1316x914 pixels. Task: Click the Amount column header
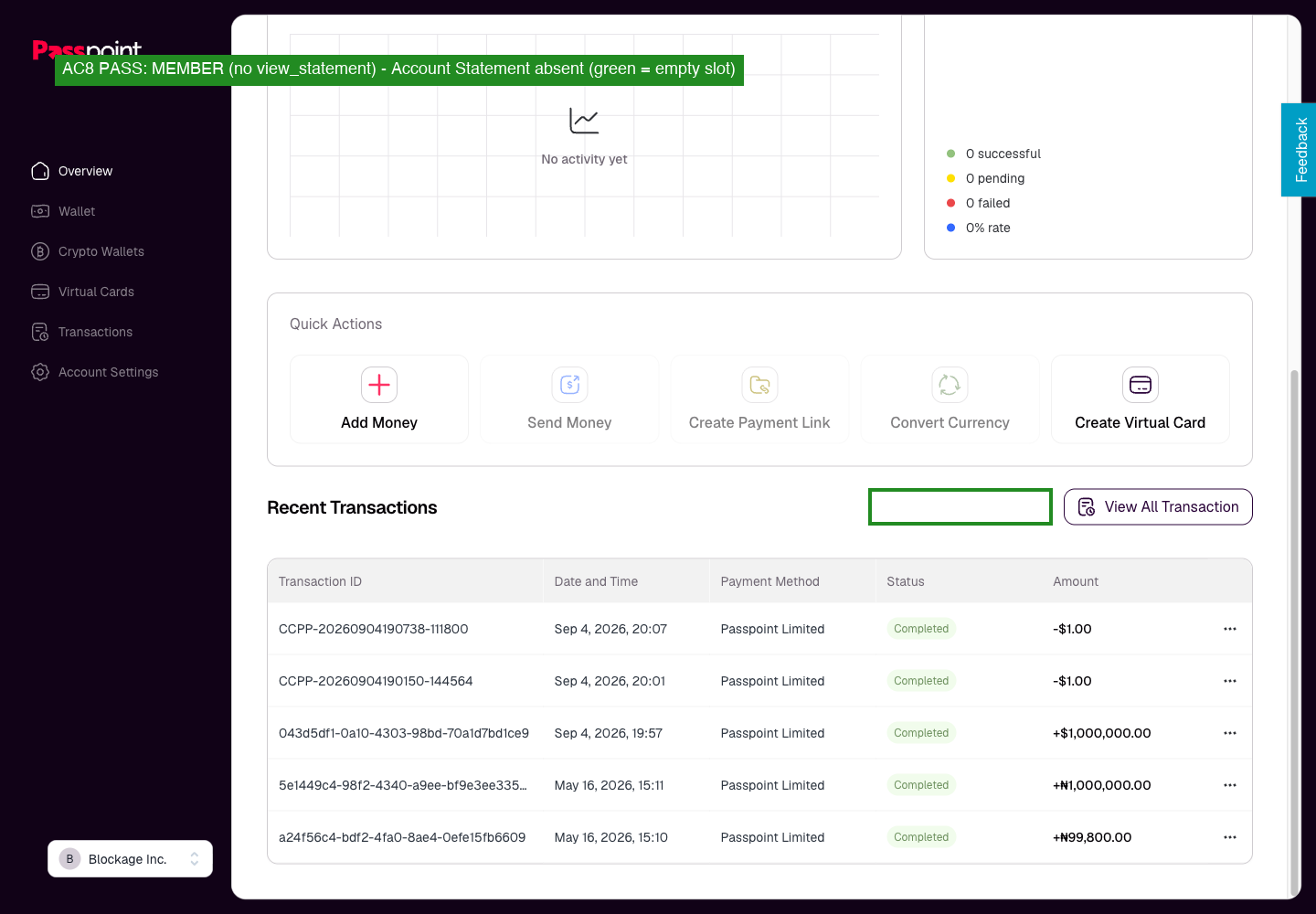(1076, 581)
